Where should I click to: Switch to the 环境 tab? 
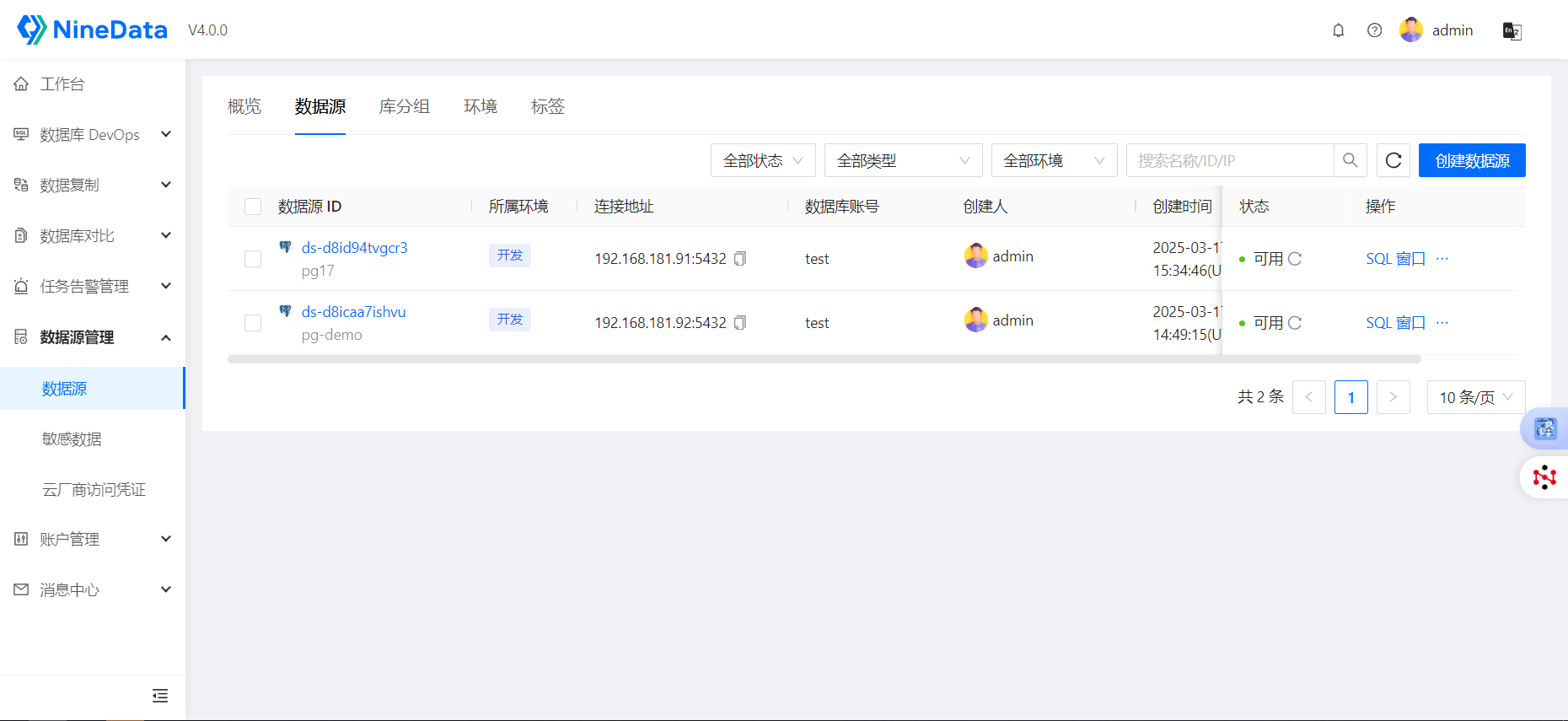point(481,106)
